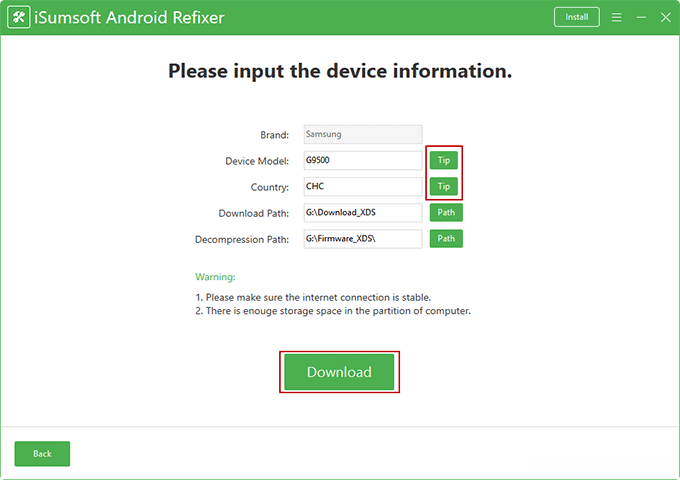Focus the Country field containing CHC
This screenshot has width=680, height=480.
(x=363, y=186)
